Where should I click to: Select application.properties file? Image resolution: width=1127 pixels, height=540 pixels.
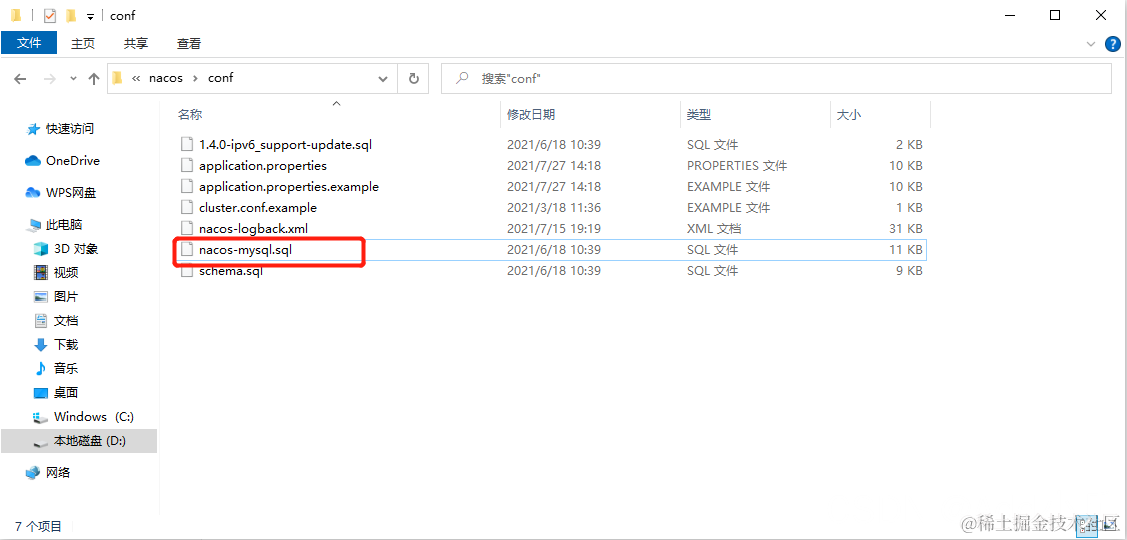[x=263, y=165]
